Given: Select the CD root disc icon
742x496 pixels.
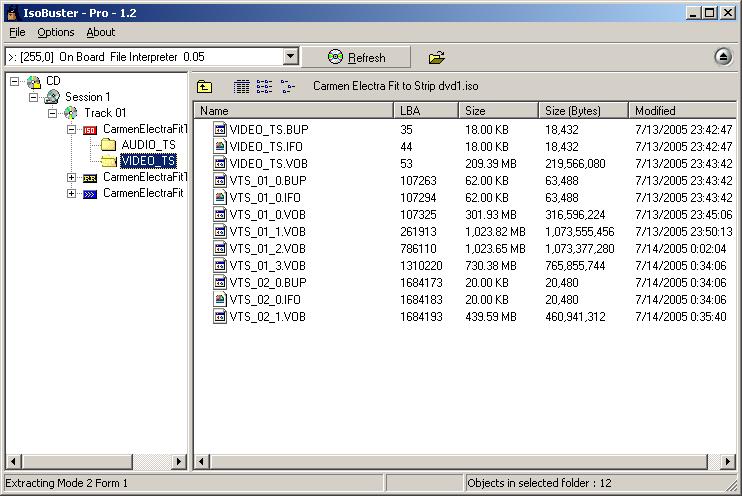Looking at the screenshot, I should [34, 82].
